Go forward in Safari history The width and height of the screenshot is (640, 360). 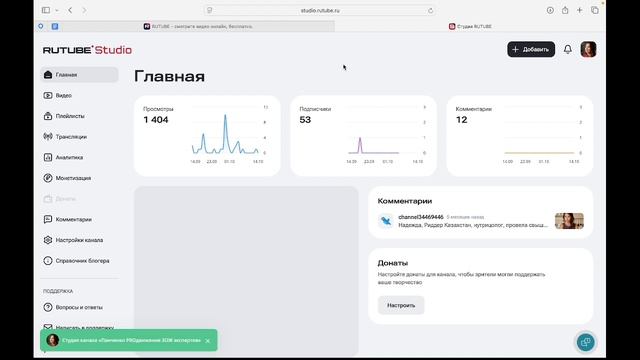coord(84,10)
